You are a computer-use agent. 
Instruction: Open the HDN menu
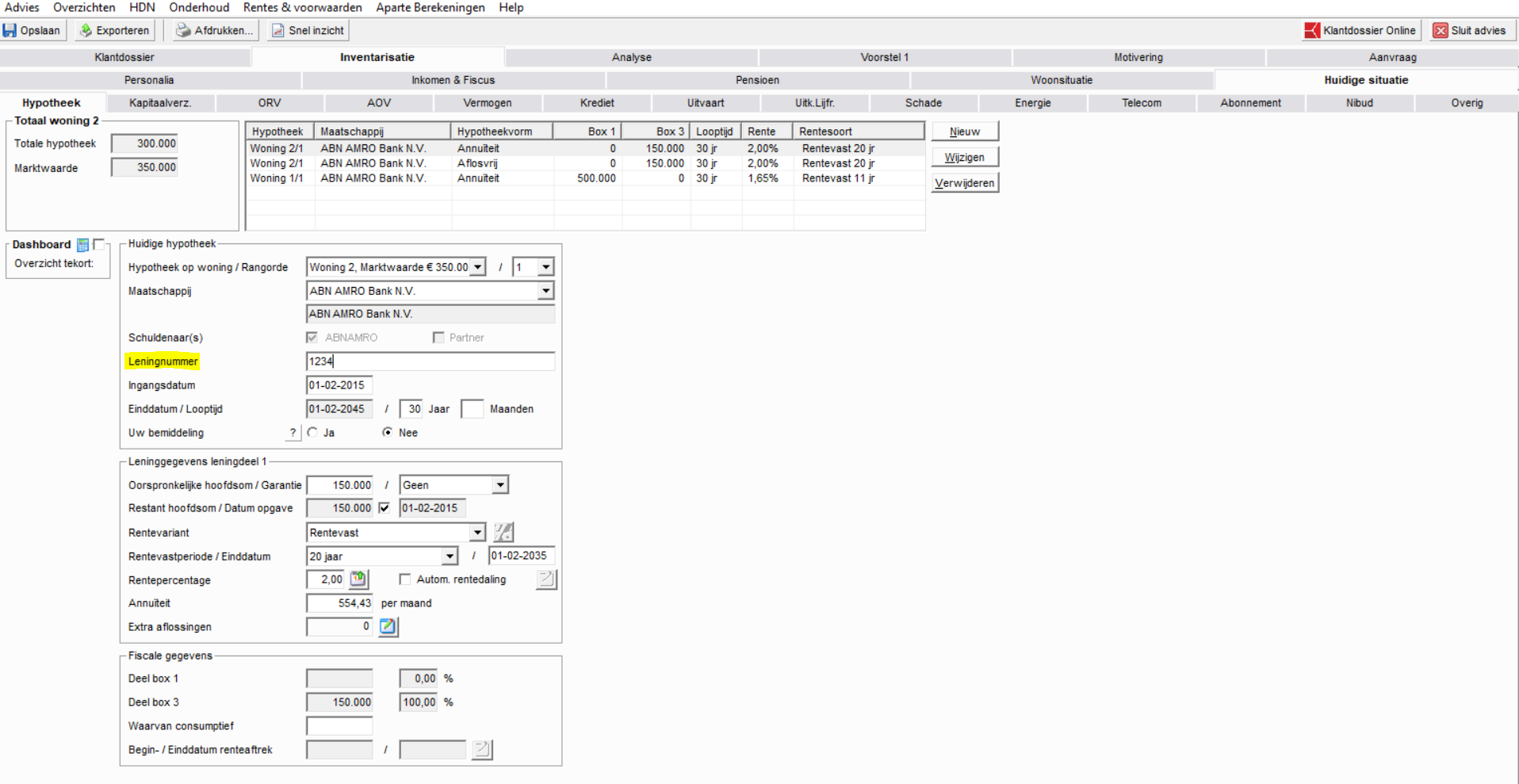tap(143, 7)
